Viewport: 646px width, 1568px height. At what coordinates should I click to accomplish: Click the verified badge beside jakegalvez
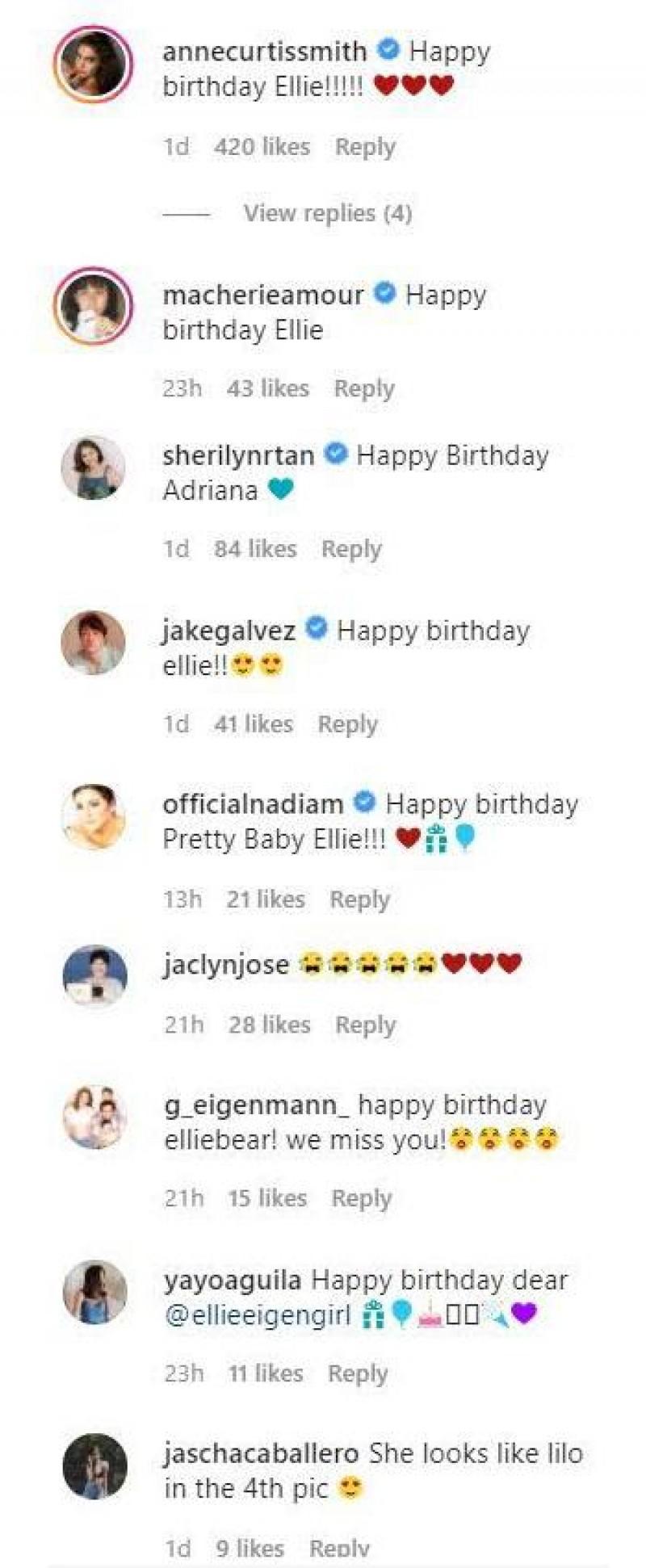click(317, 628)
